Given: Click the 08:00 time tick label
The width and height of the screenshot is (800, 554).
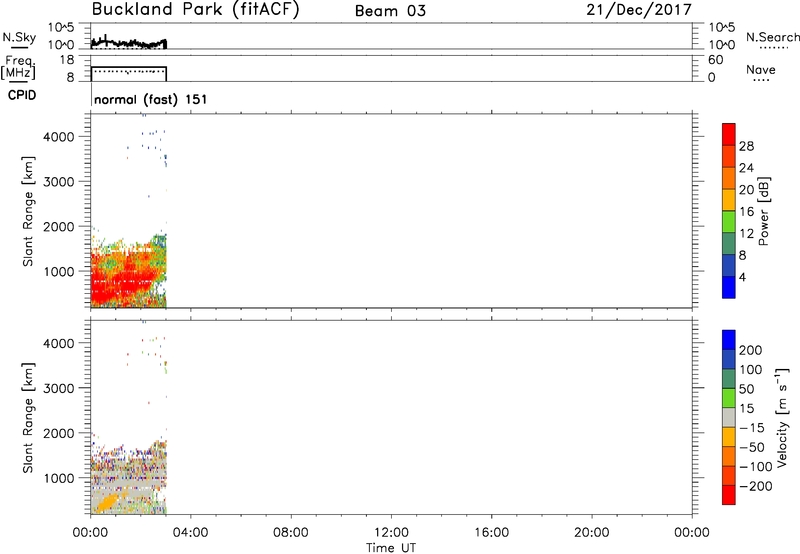Looking at the screenshot, I should pos(291,533).
